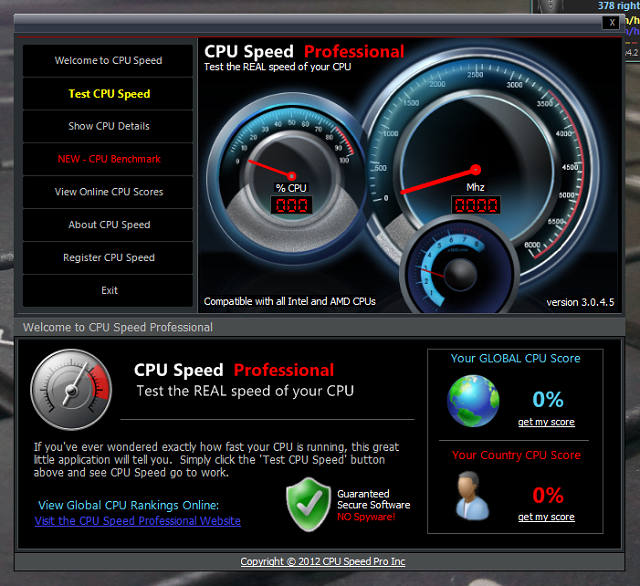Close the window with the X button

[x=611, y=23]
